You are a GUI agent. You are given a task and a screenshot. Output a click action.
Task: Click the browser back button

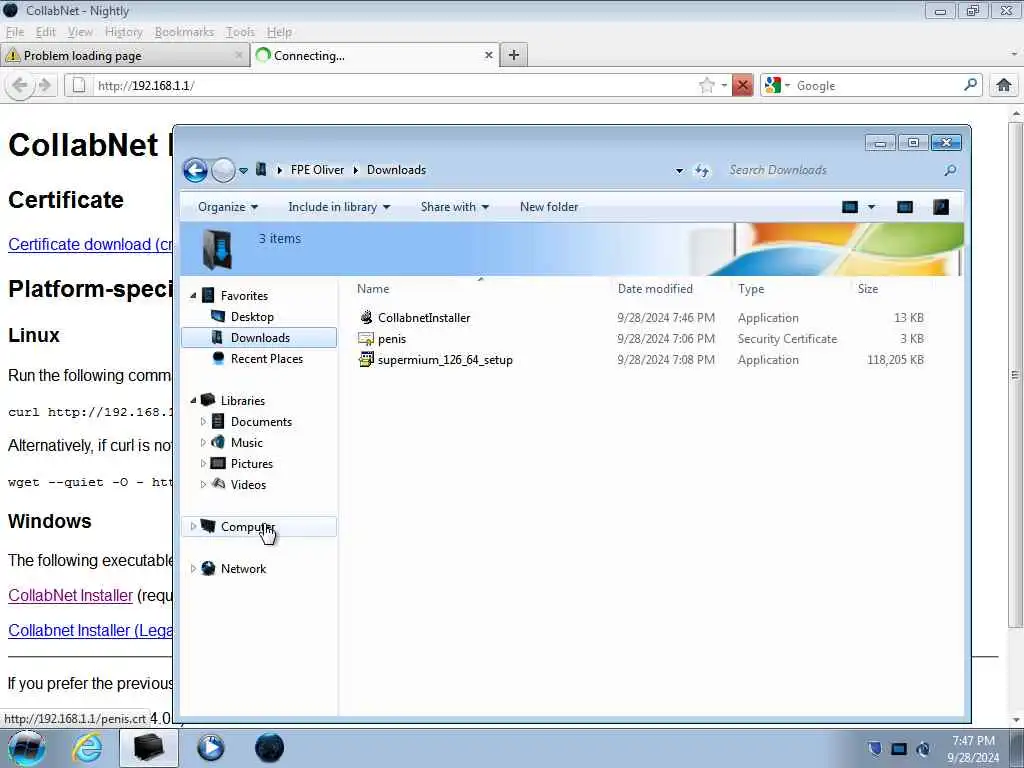point(20,86)
